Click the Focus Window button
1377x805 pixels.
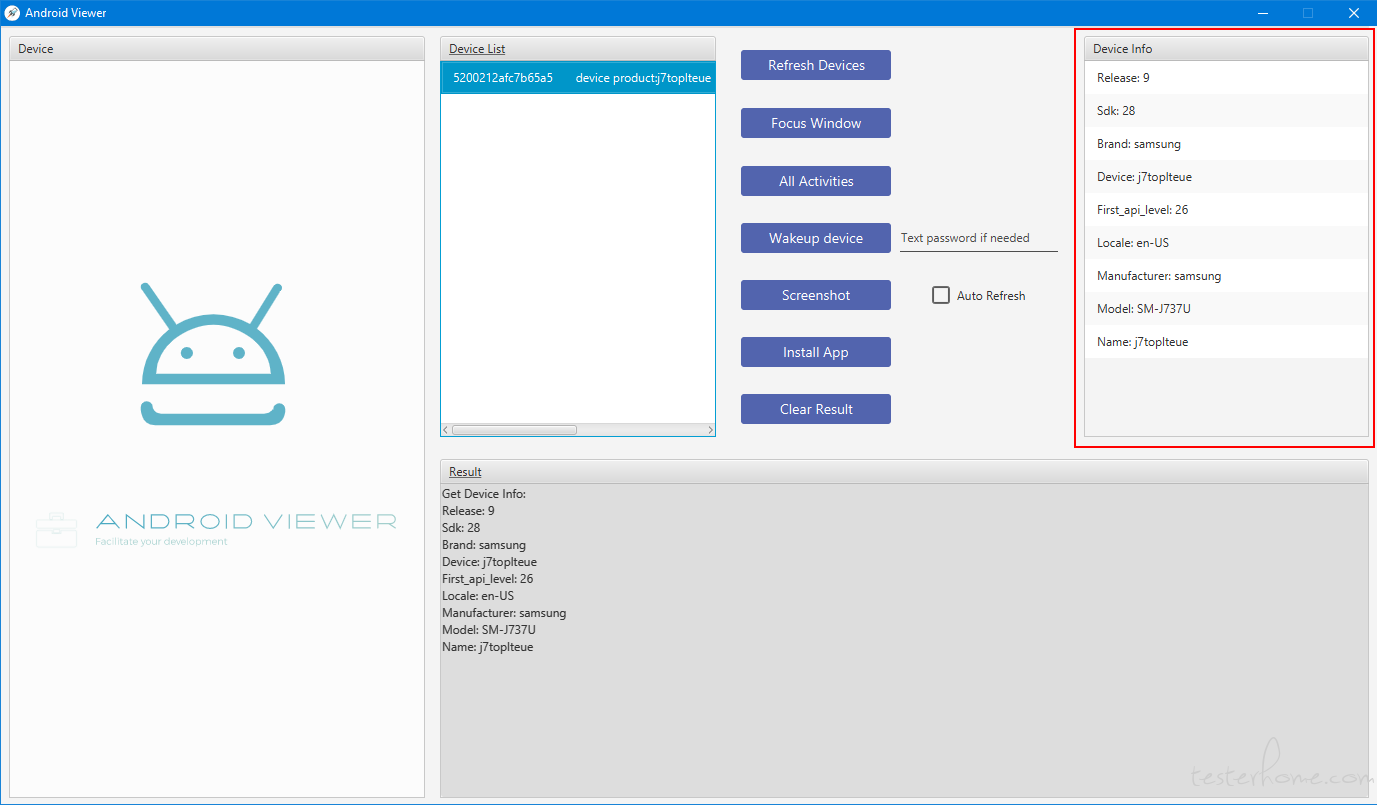coord(816,123)
